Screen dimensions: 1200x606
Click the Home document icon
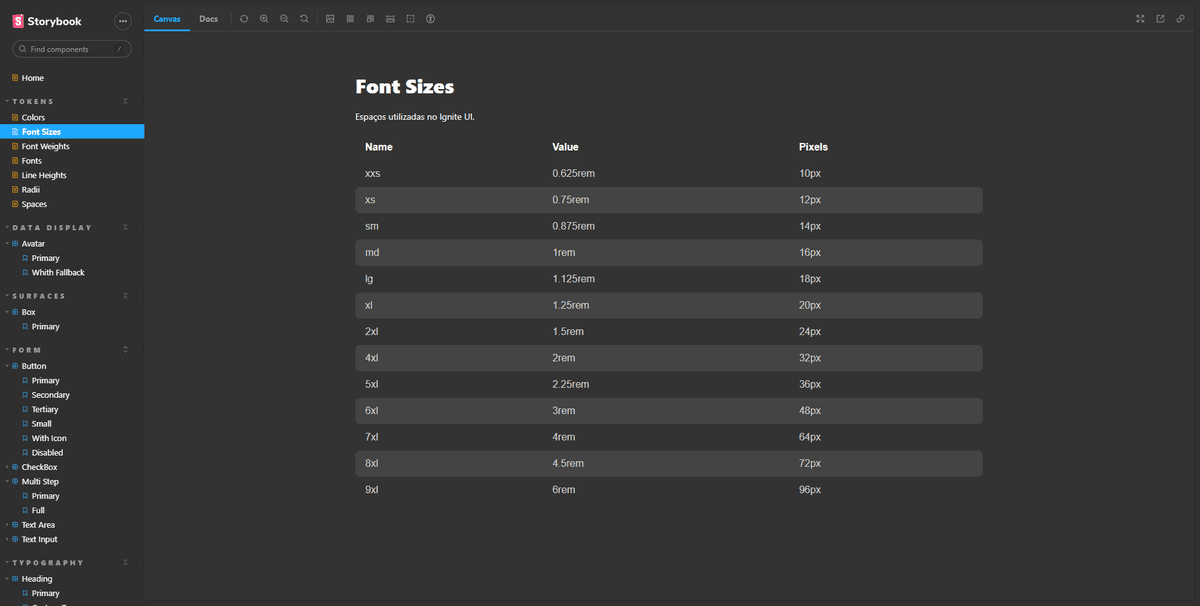tap(14, 78)
